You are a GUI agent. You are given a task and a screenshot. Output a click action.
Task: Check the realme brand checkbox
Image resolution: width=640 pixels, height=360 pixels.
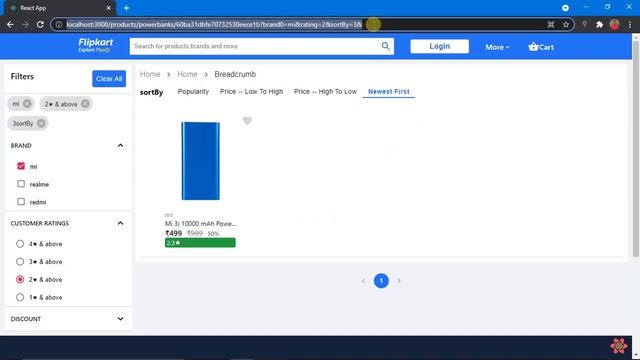click(x=21, y=184)
